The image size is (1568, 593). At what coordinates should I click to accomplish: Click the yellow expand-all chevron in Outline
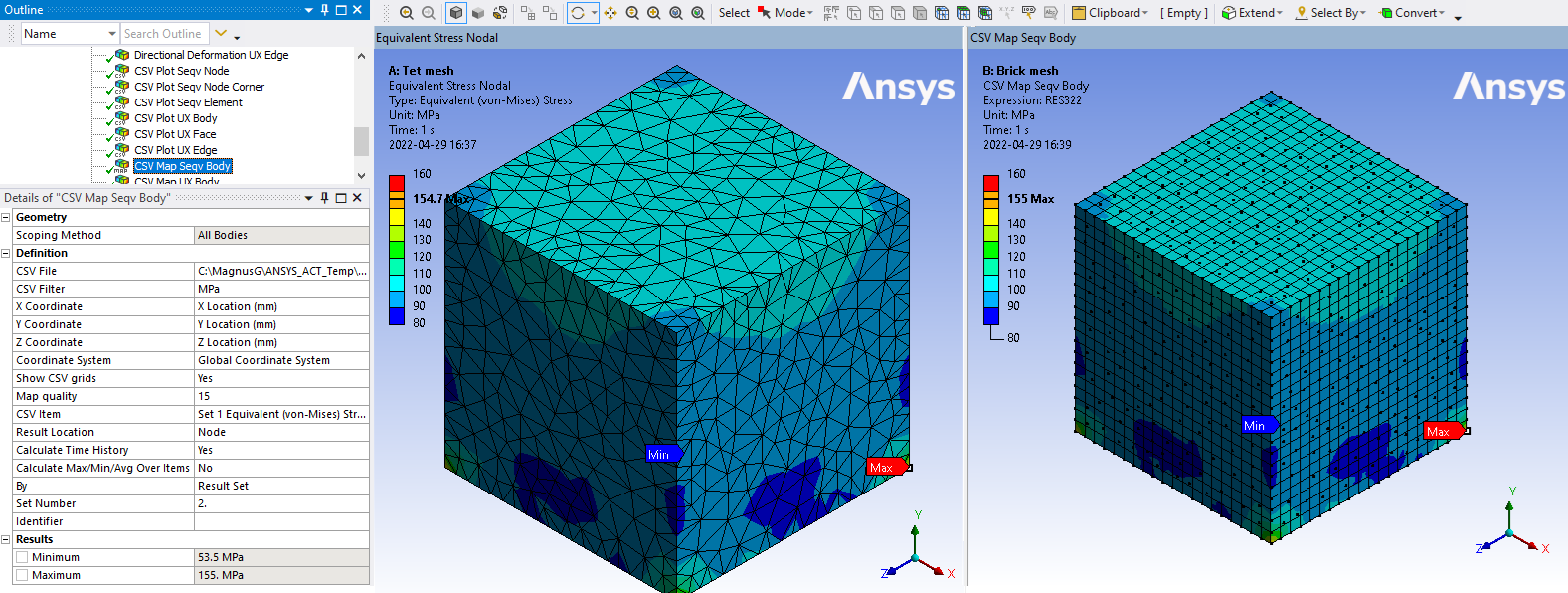(x=221, y=33)
